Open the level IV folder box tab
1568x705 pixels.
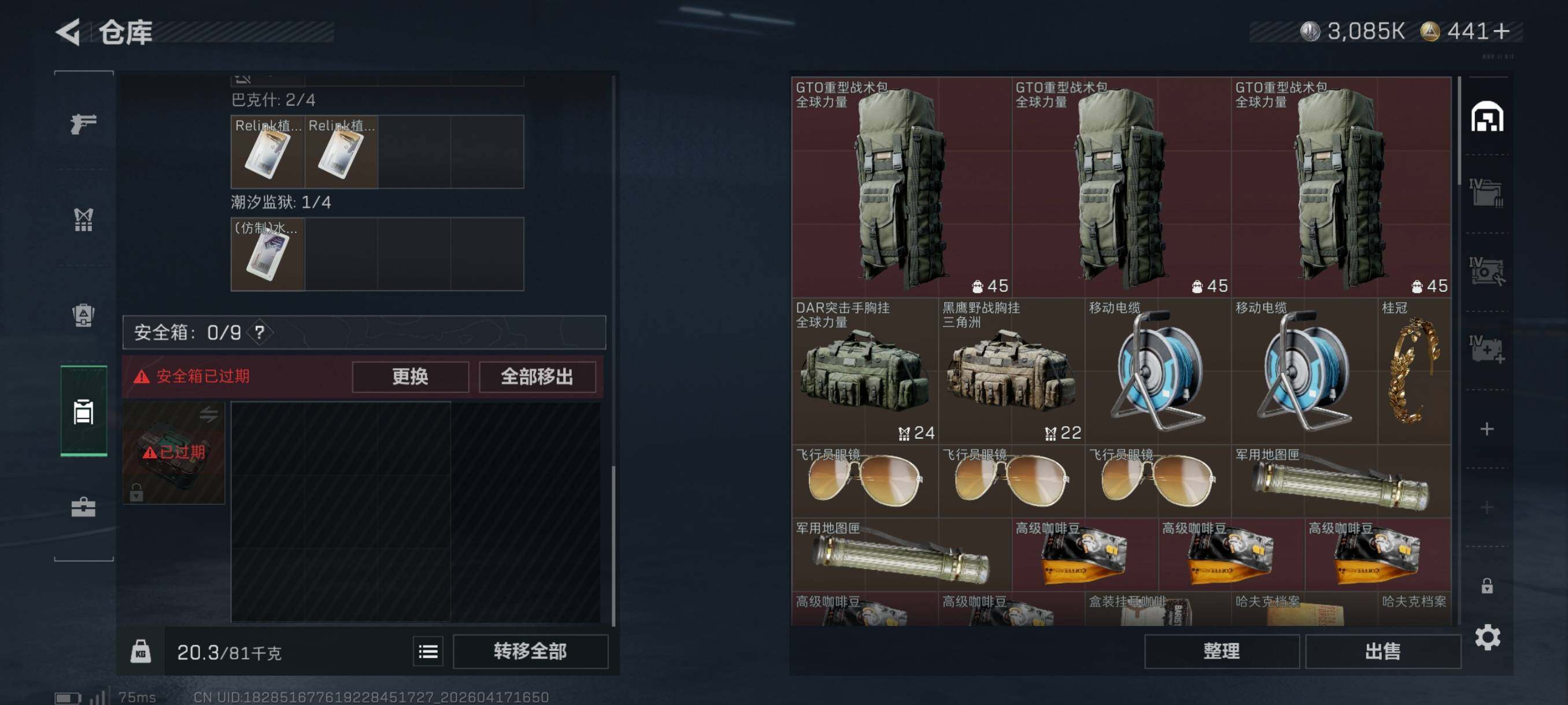pos(1487,194)
